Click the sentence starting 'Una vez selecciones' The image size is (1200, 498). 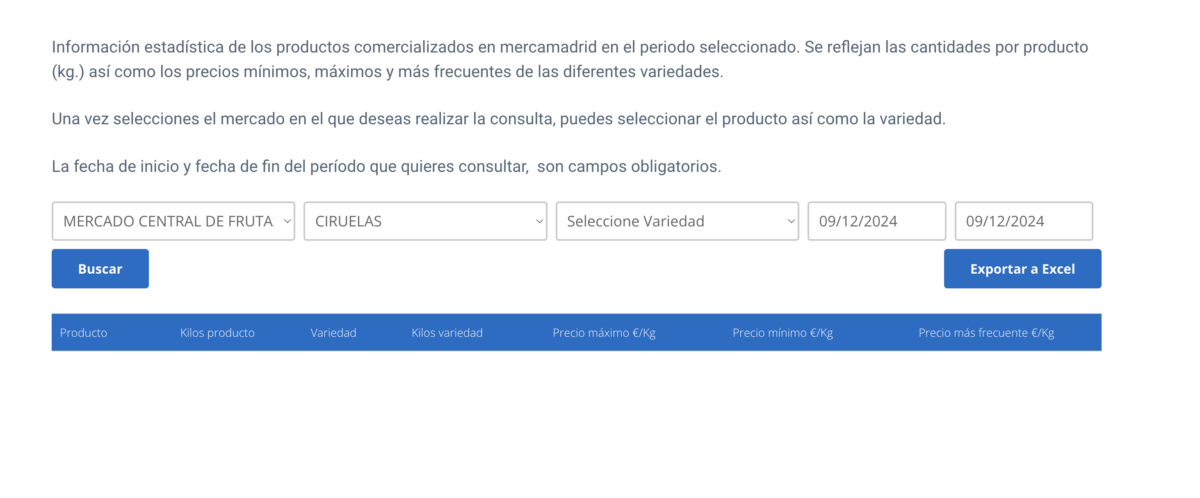coord(498,119)
